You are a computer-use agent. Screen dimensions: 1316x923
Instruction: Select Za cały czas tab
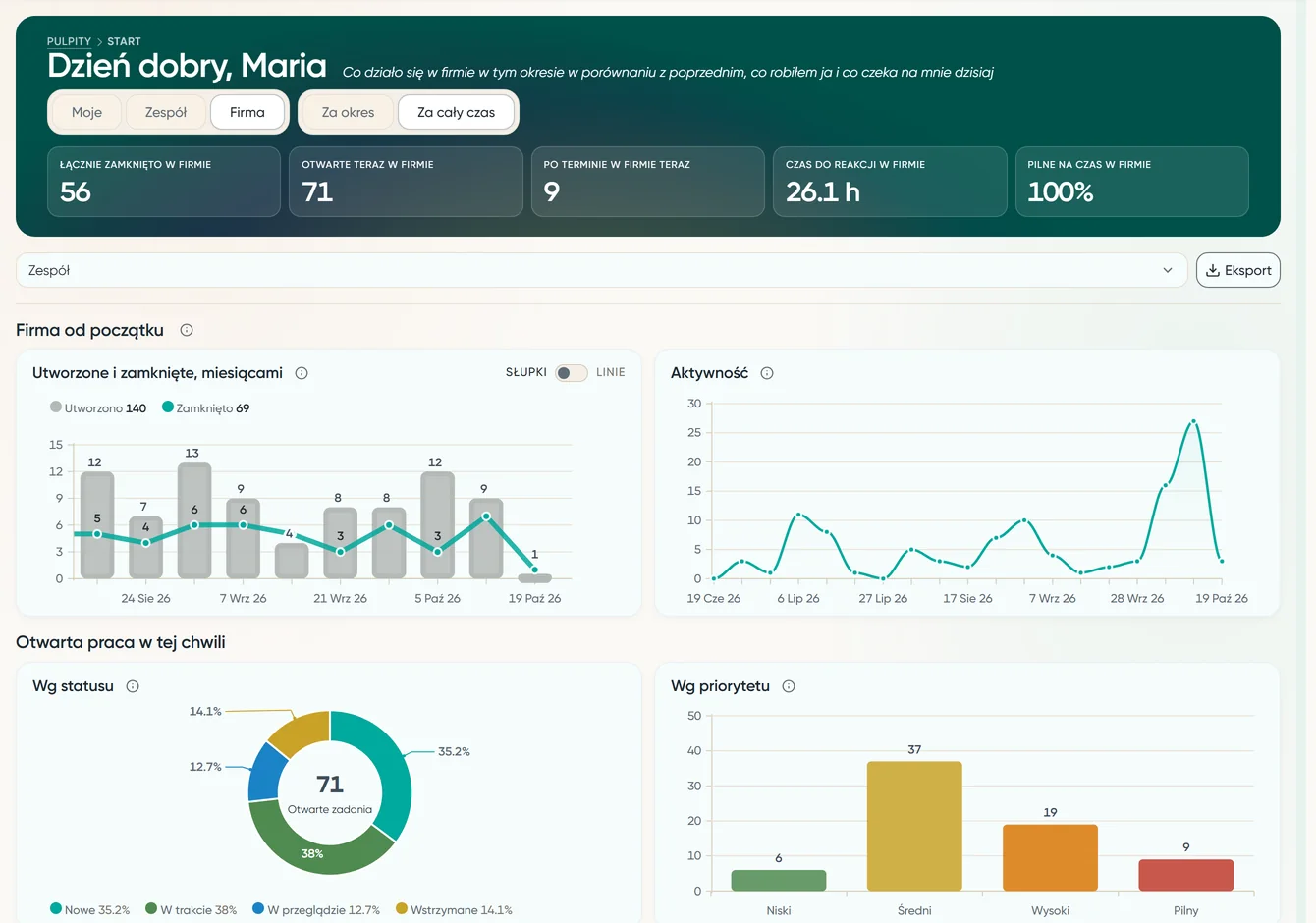(456, 112)
